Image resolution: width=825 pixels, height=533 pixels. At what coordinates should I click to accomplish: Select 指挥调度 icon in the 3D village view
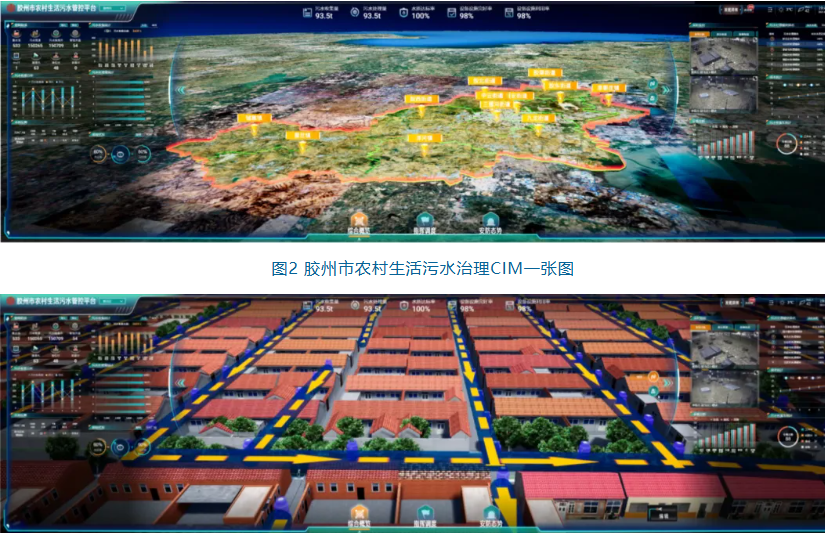point(424,513)
